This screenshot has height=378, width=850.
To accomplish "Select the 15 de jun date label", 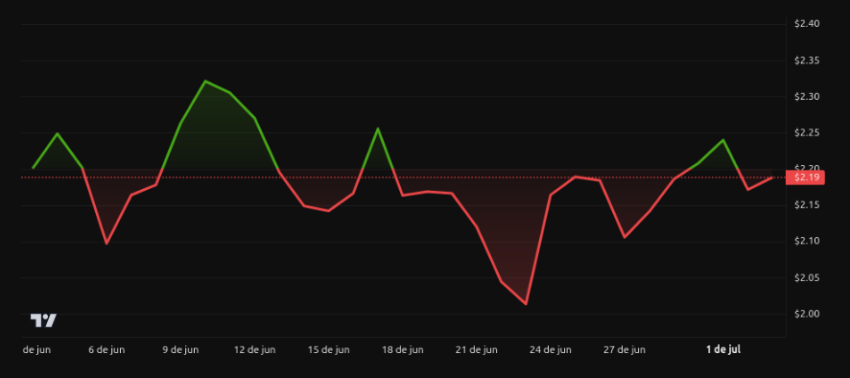I will tap(329, 350).
